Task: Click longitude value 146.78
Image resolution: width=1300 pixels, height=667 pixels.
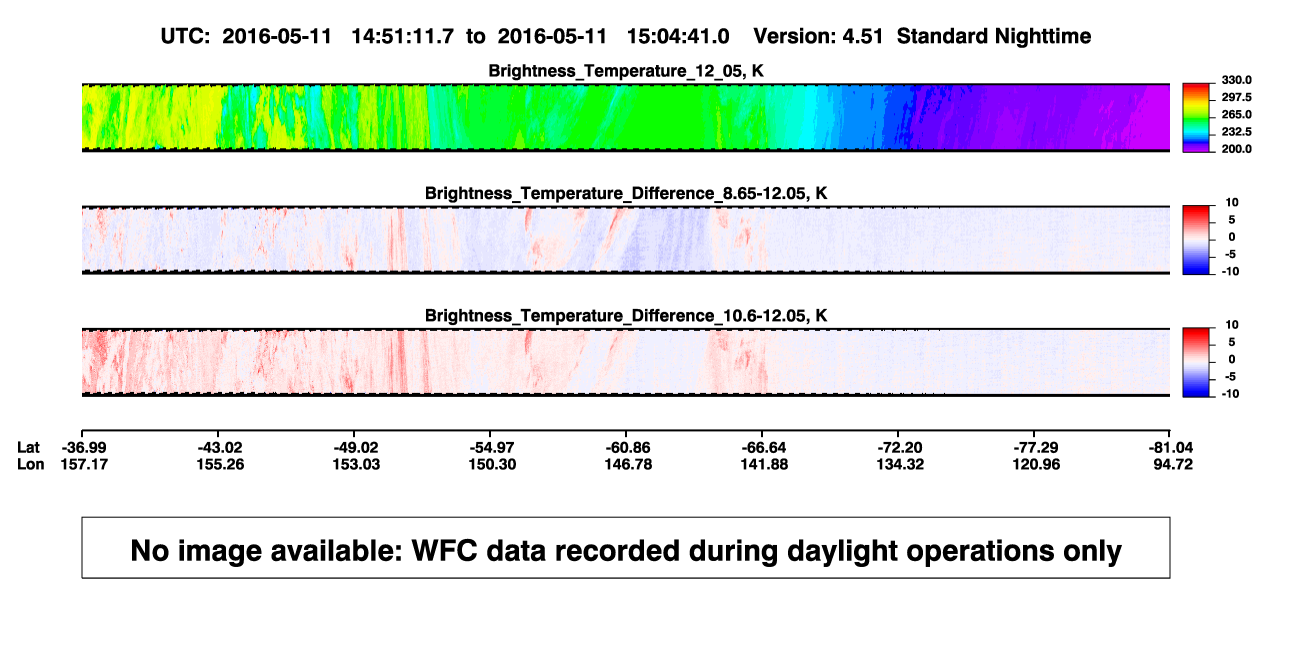Action: [x=627, y=464]
